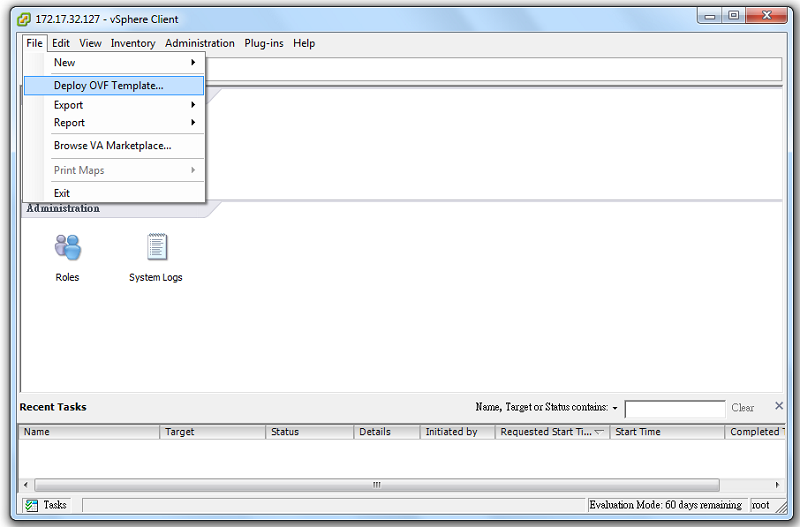Sort by the Status column header
Screen dimensions: 800x527
[x=310, y=432]
